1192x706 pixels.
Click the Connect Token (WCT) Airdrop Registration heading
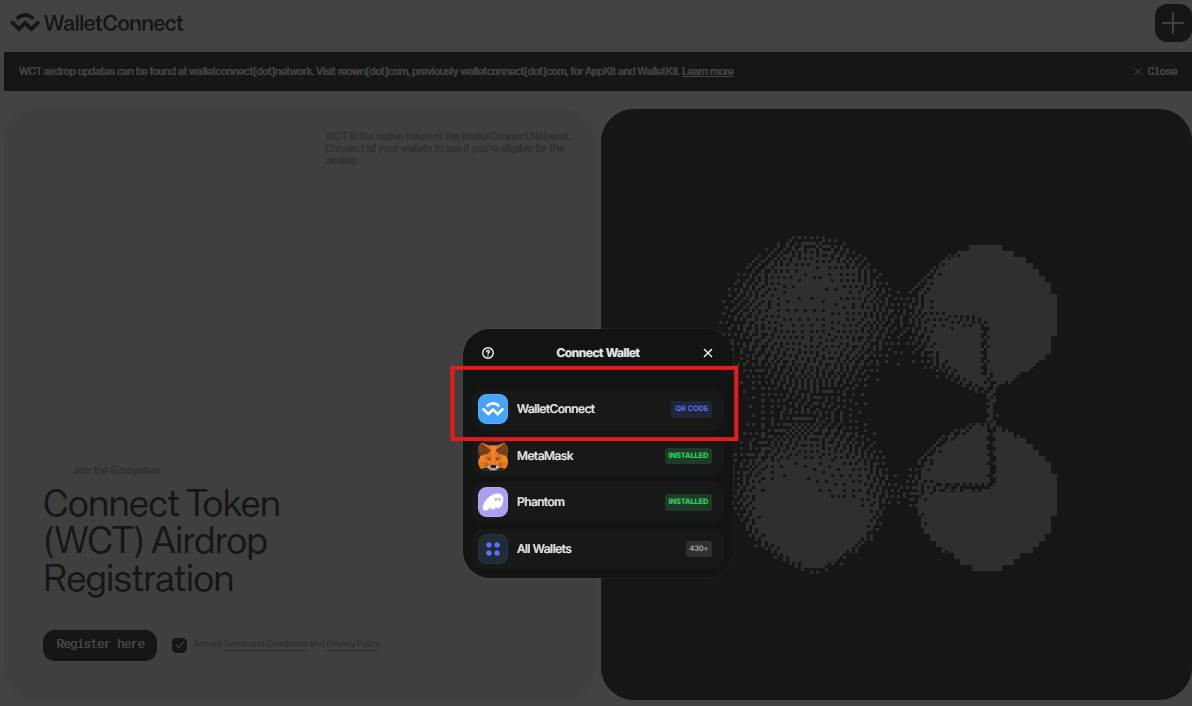click(162, 541)
